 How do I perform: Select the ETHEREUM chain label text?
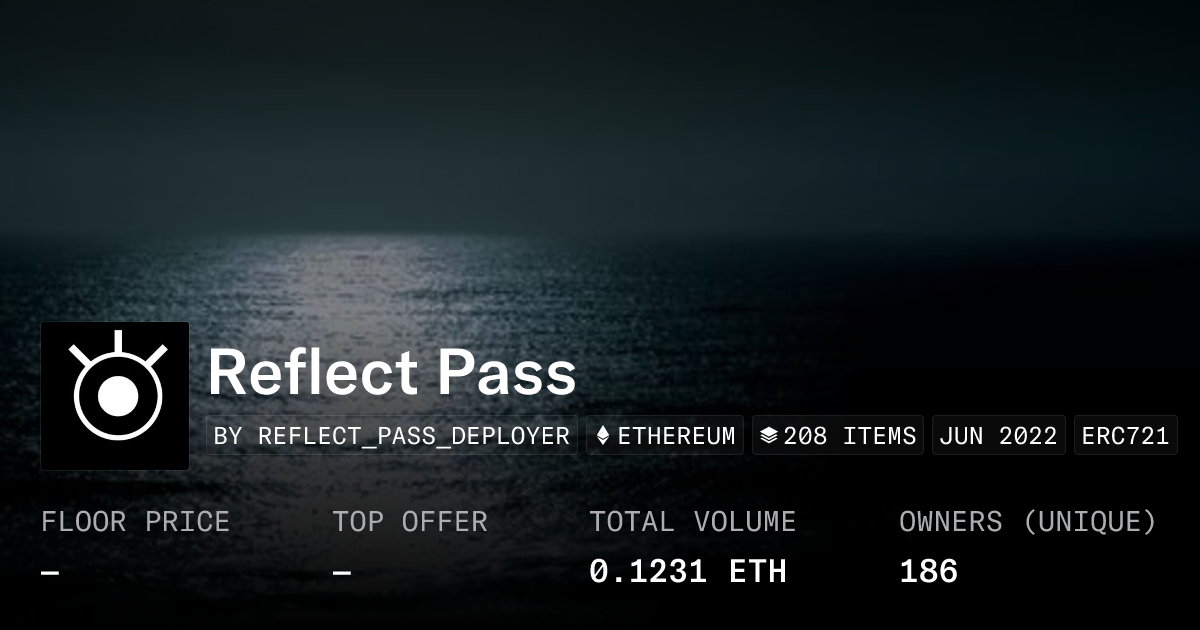point(676,436)
